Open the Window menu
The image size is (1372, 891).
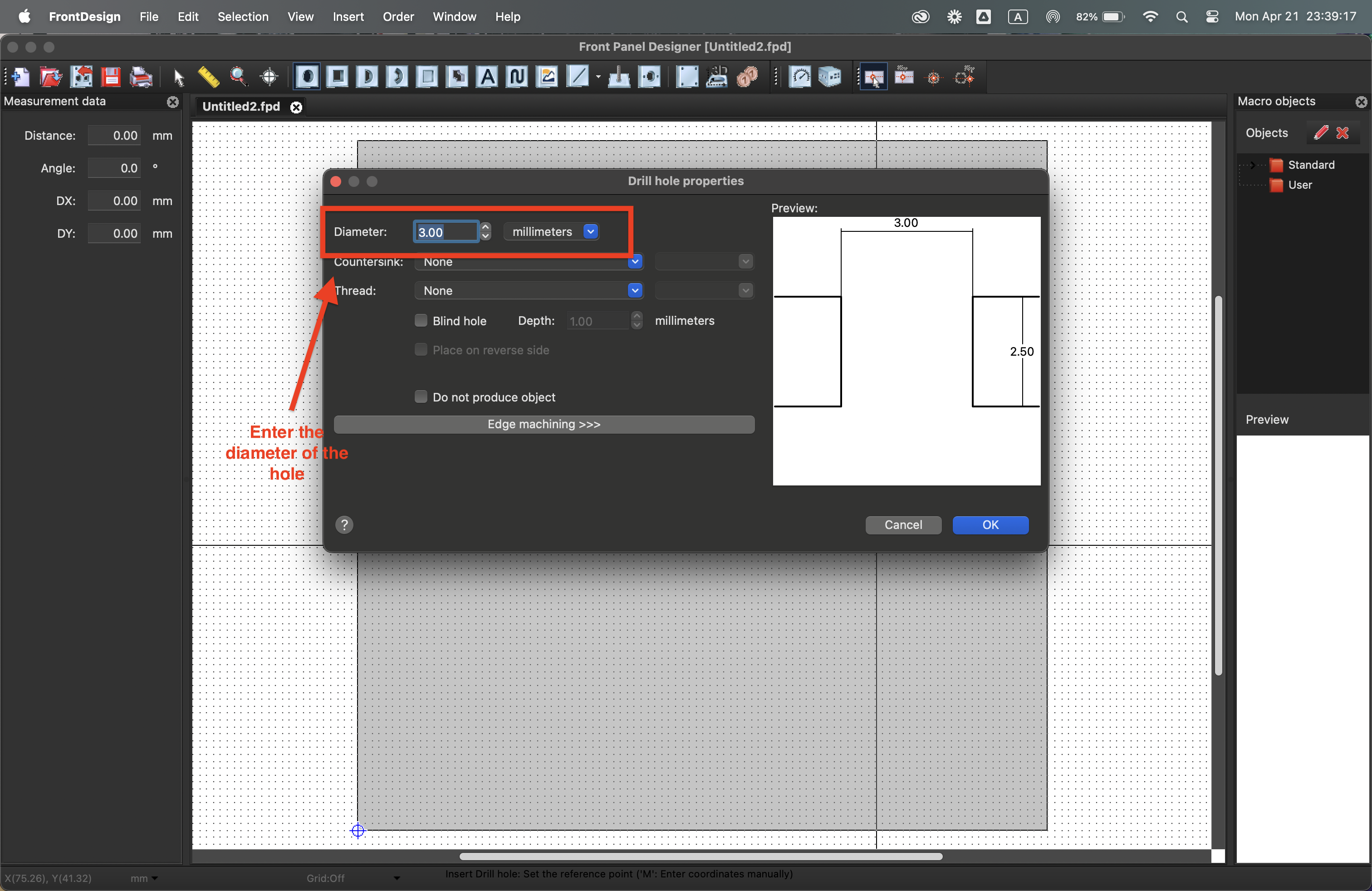coord(454,17)
